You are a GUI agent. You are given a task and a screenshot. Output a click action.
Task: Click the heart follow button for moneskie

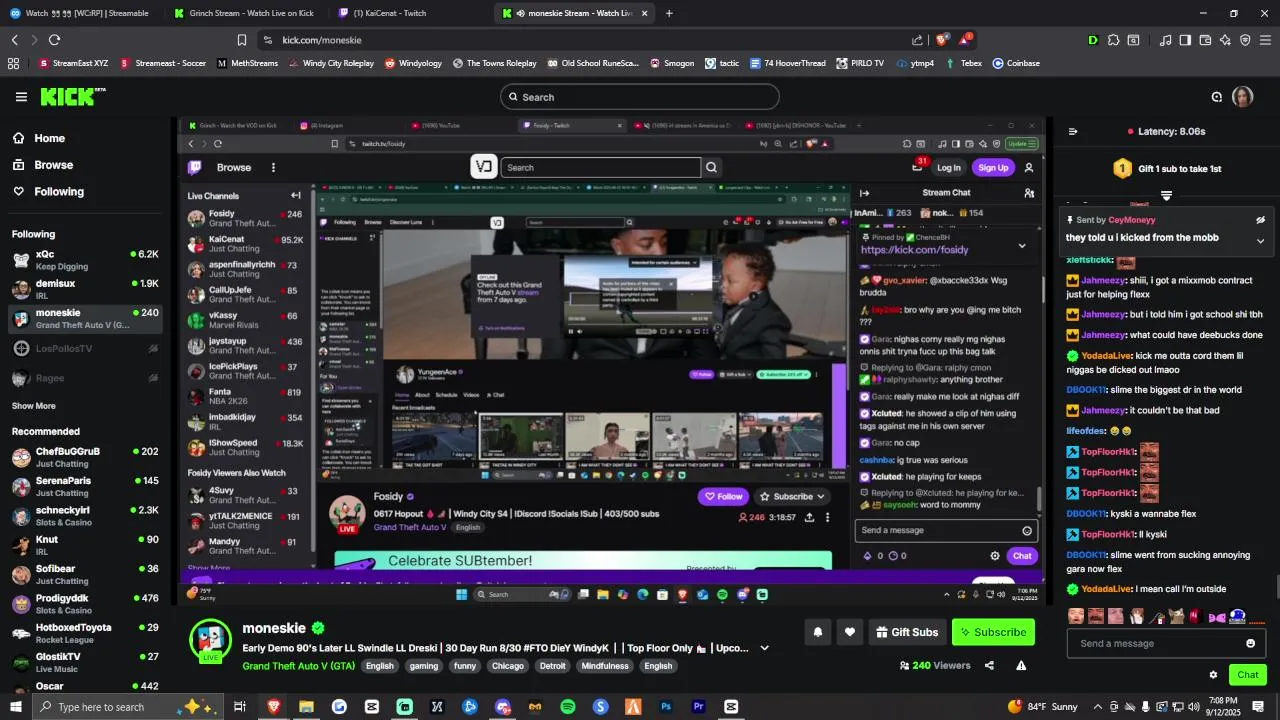point(850,632)
